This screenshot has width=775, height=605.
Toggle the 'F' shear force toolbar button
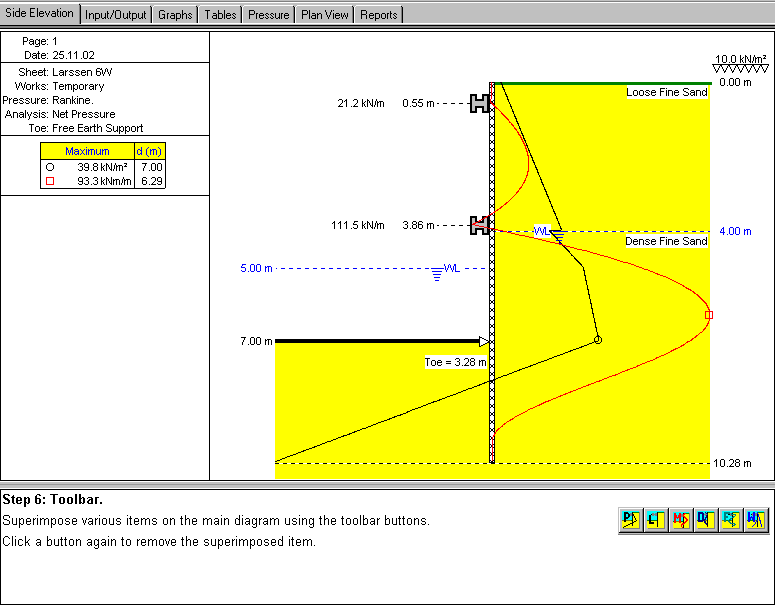tap(731, 519)
